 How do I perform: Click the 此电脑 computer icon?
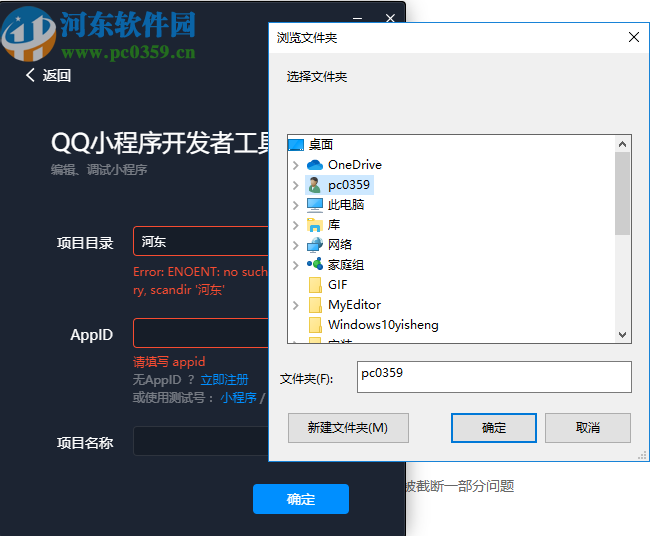(x=315, y=205)
